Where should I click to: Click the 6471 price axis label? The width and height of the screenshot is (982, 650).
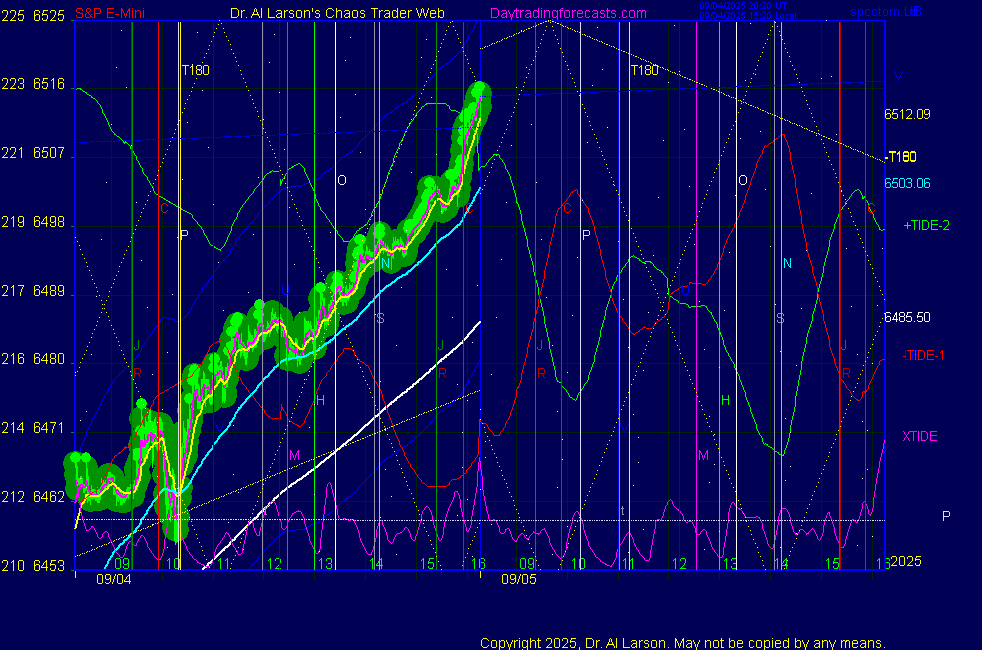pyautogui.click(x=49, y=428)
